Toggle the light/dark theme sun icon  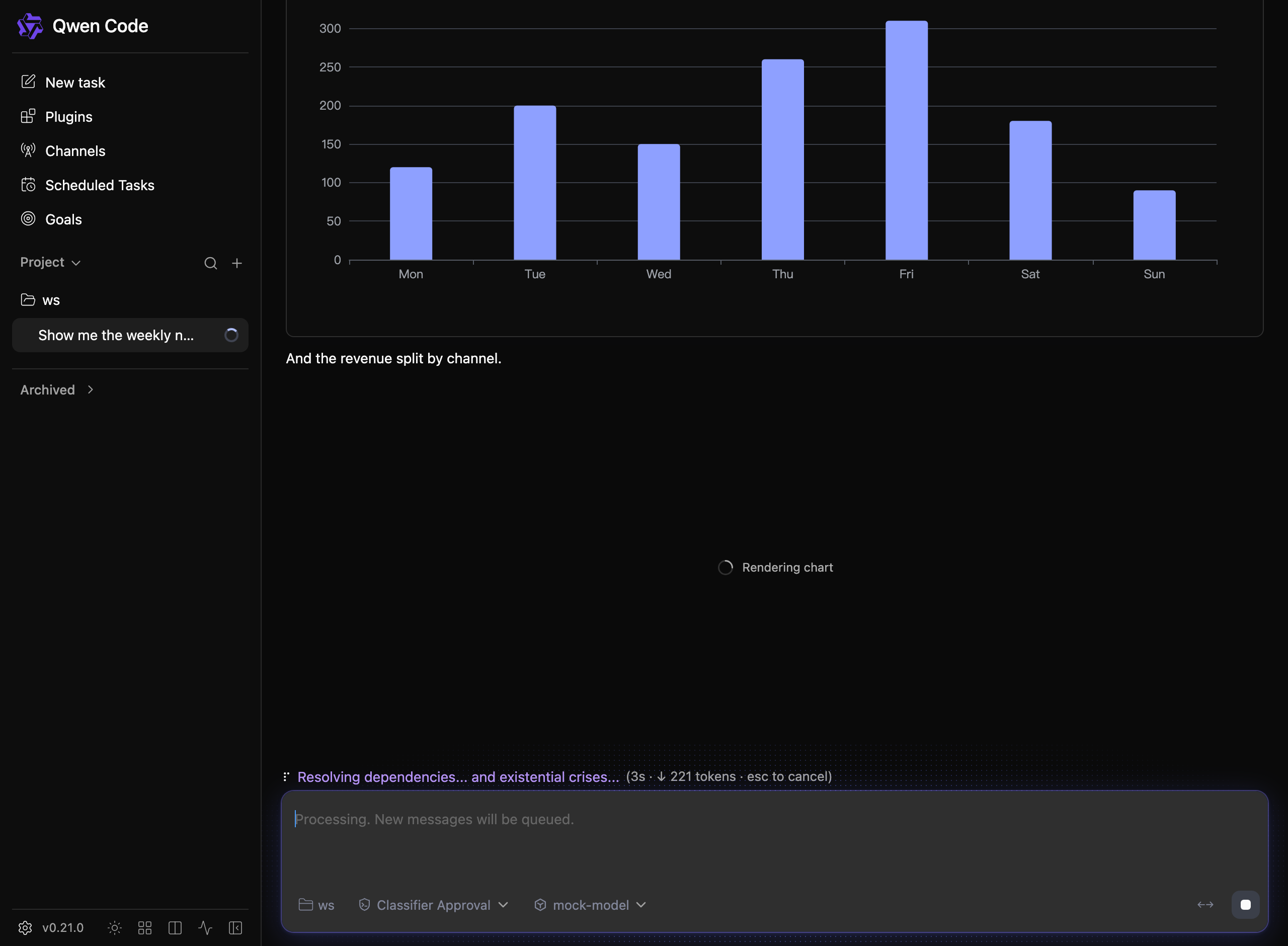115,928
